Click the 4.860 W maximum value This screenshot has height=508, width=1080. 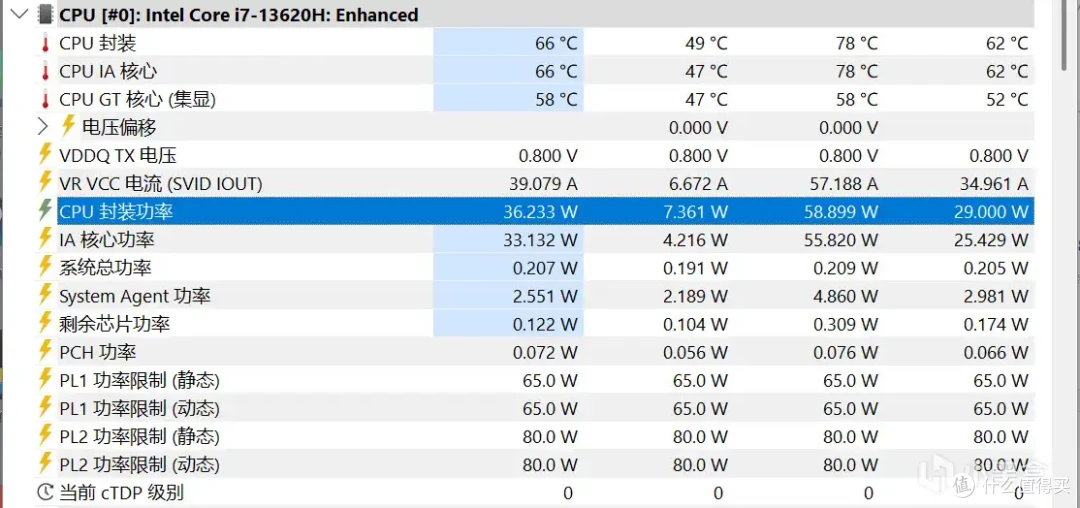tap(846, 296)
